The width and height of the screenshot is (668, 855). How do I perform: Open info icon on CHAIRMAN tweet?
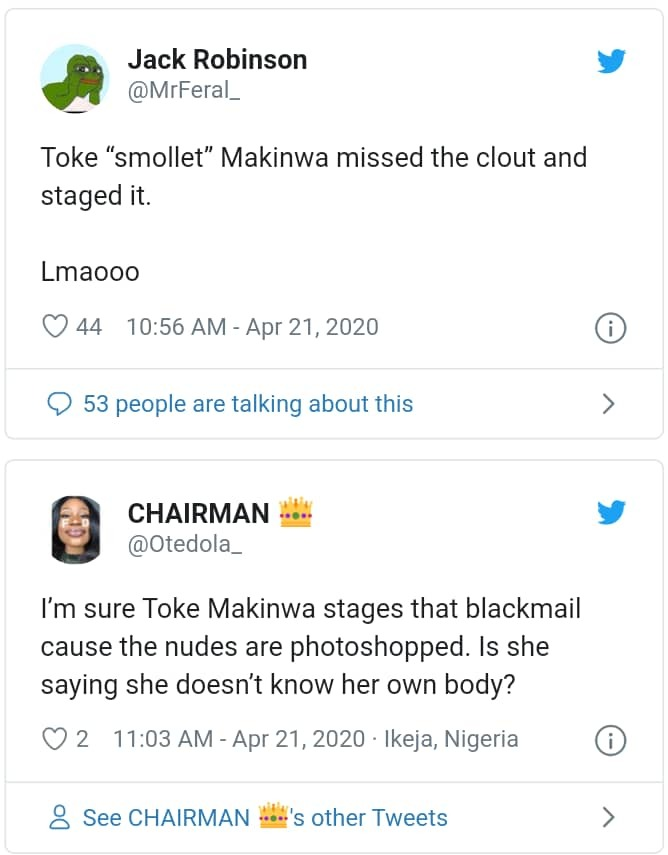point(610,741)
